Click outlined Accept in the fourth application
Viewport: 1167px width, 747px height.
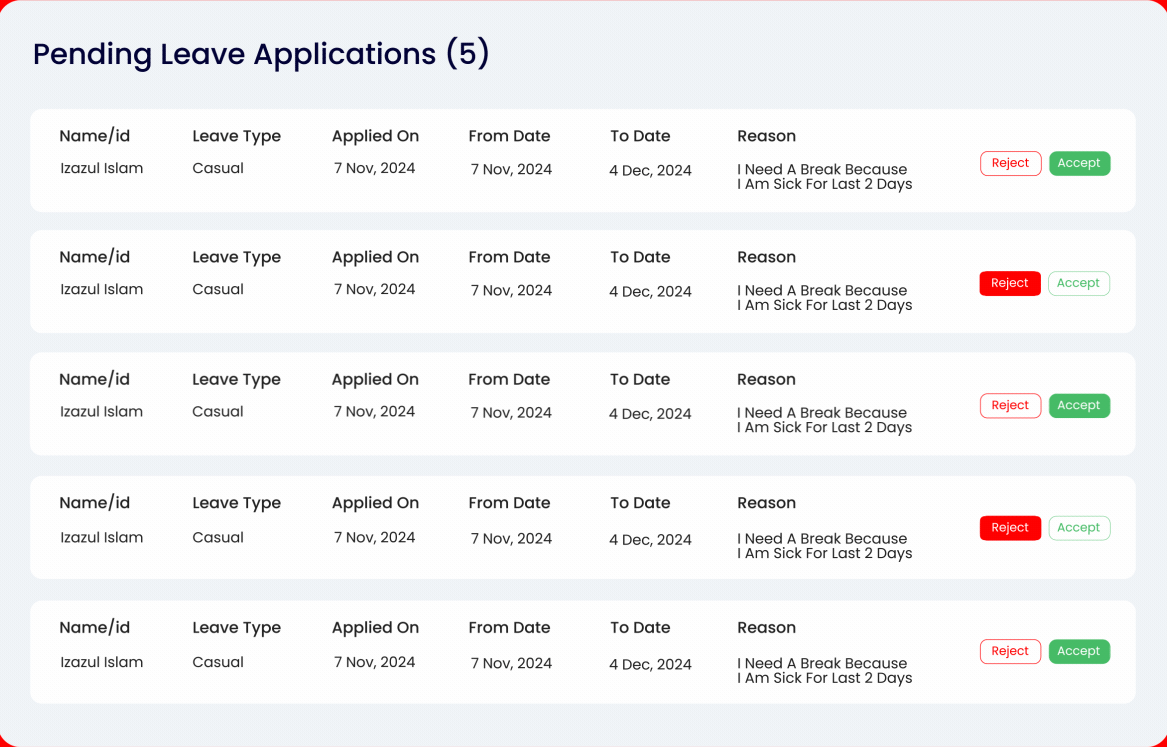click(x=1079, y=528)
